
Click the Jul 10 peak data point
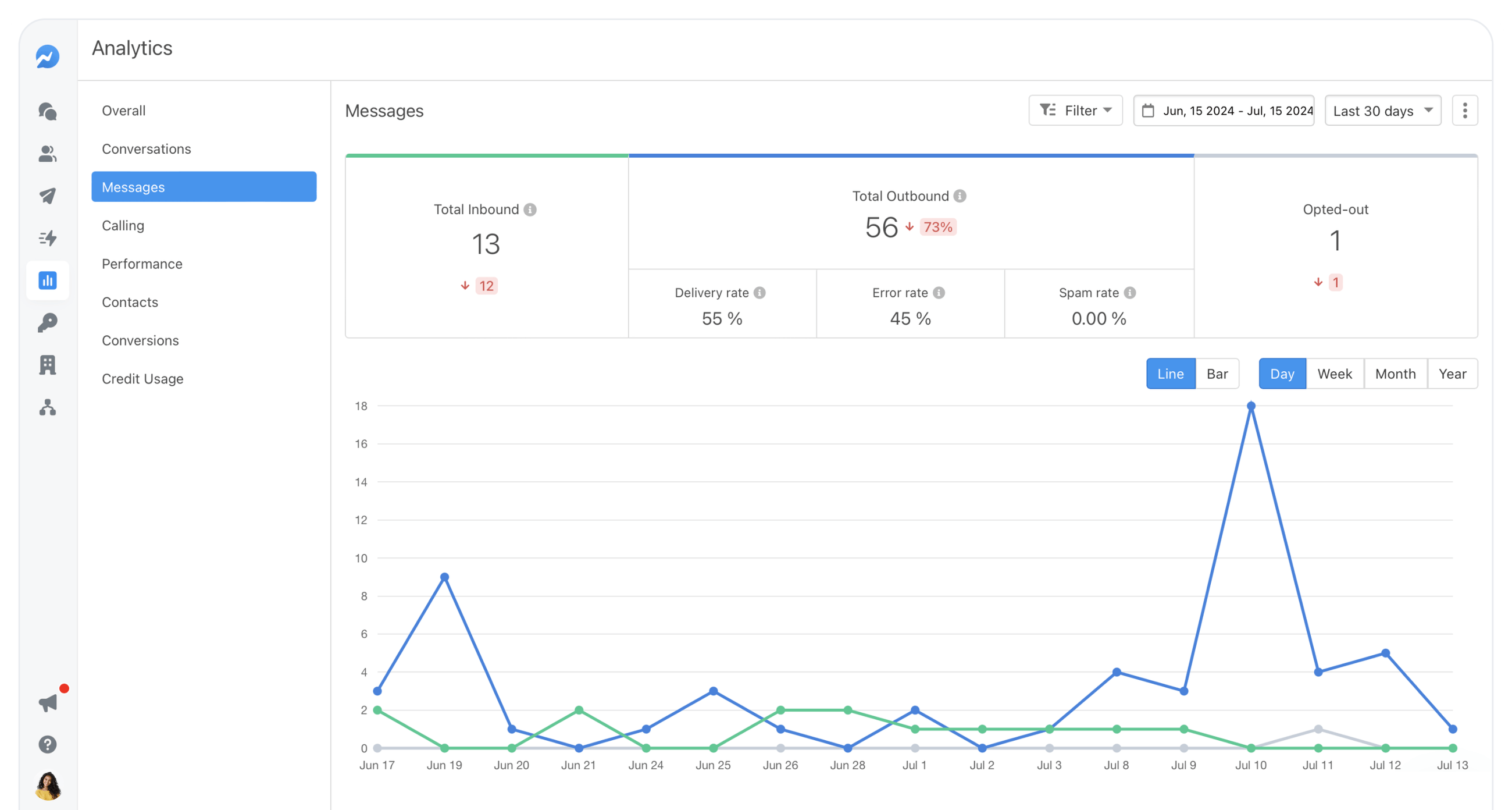tap(1251, 406)
